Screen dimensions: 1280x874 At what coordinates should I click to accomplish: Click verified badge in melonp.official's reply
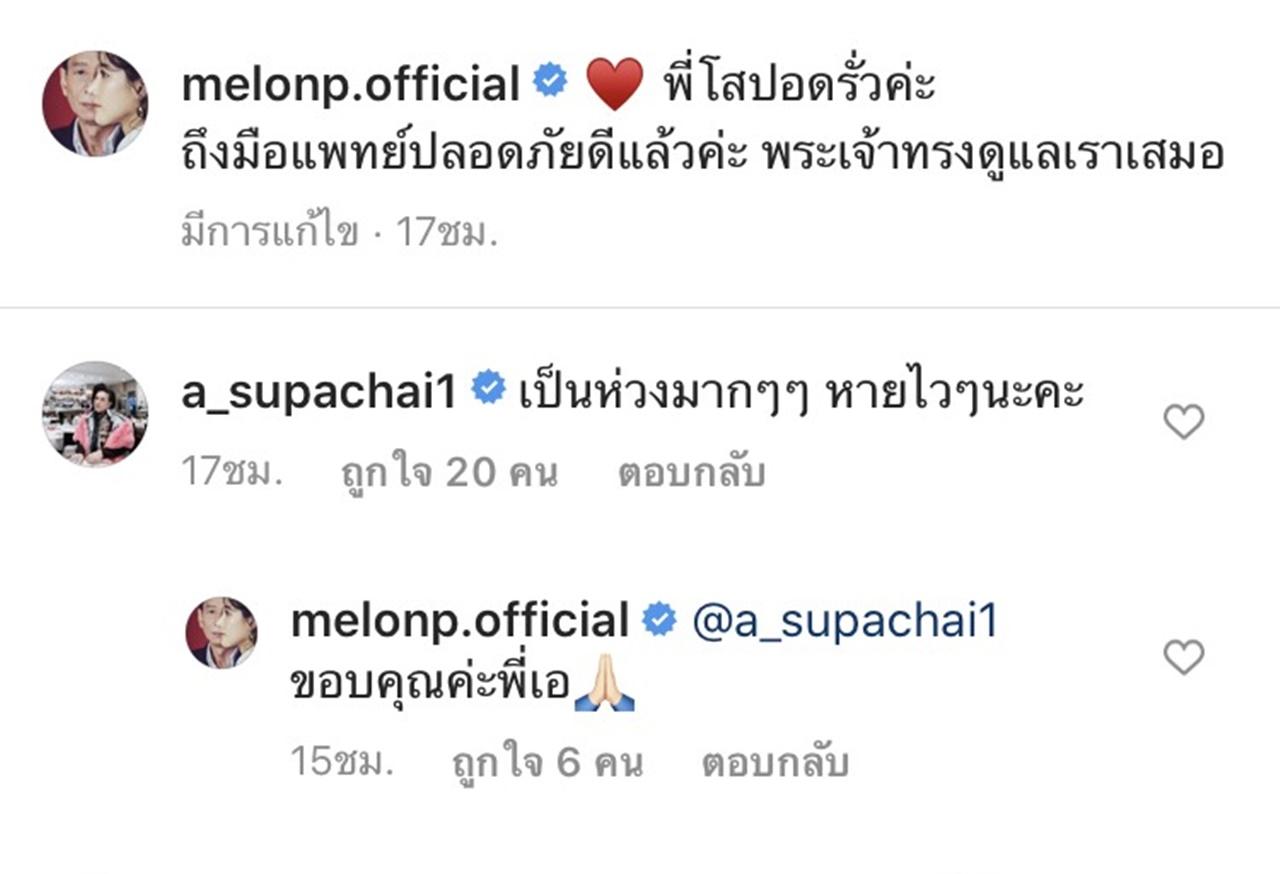pyautogui.click(x=659, y=621)
